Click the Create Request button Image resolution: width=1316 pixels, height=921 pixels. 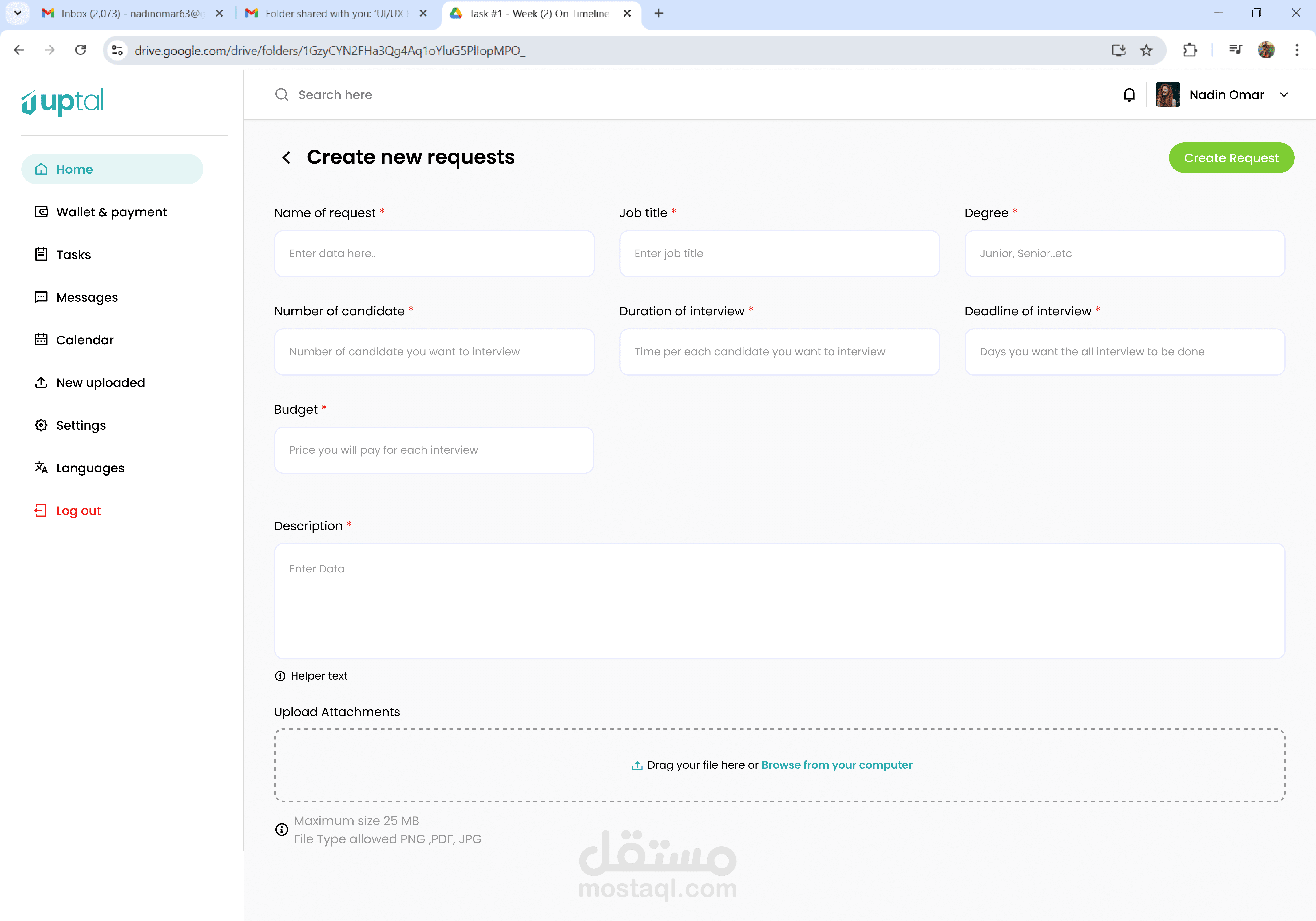[1231, 158]
